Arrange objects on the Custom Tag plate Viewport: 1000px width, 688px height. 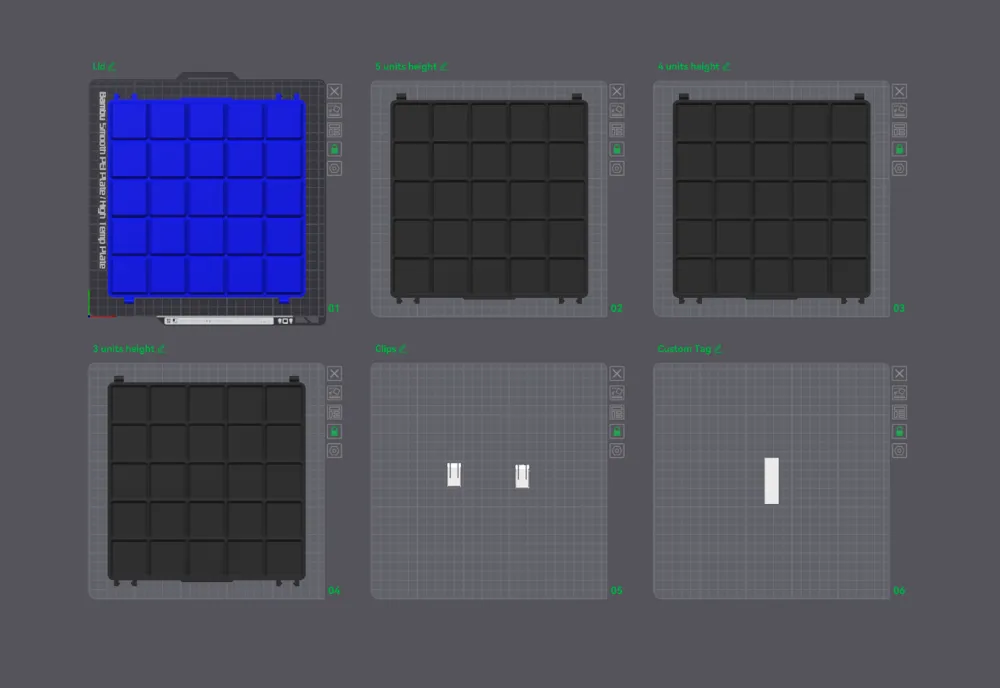tap(899, 413)
